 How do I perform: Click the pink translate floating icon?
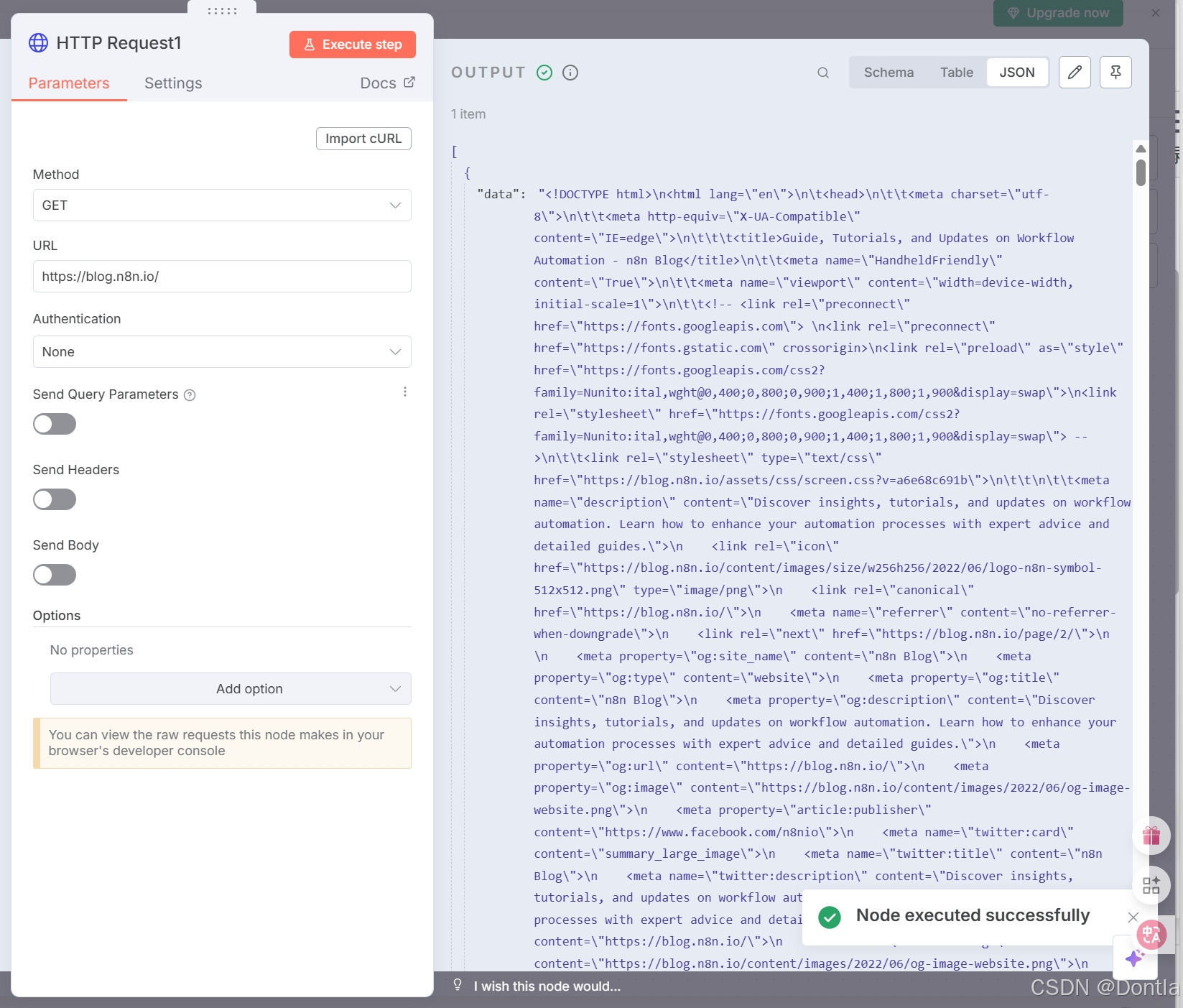[1151, 935]
